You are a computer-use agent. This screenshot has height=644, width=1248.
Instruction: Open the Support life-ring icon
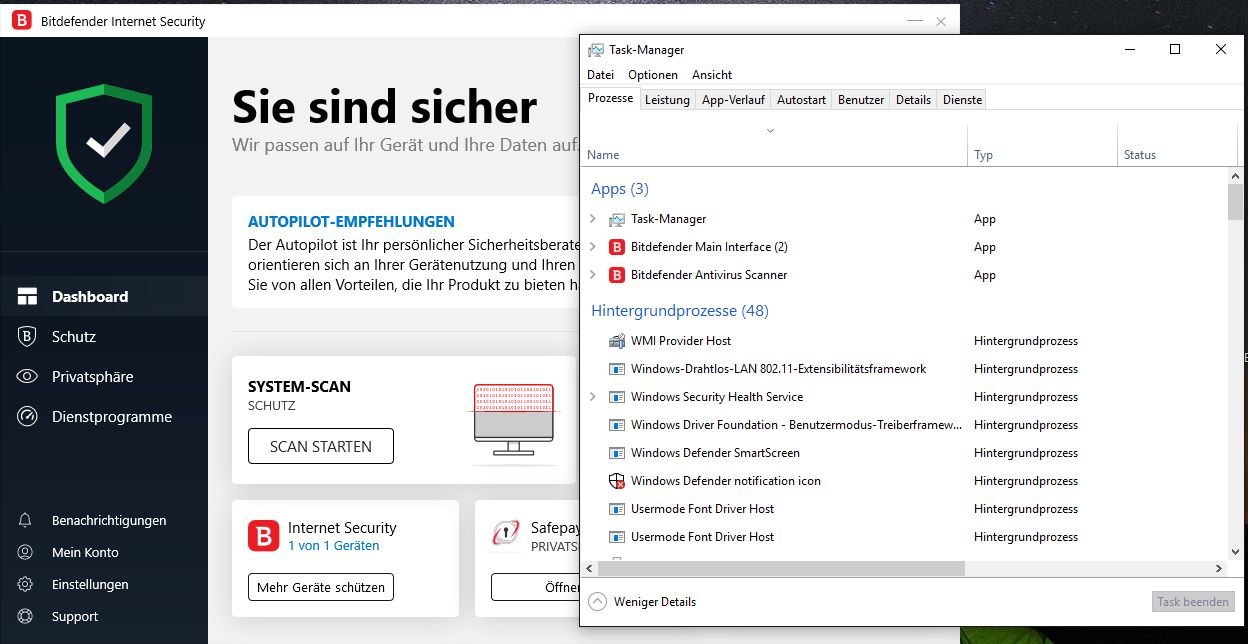tap(26, 616)
